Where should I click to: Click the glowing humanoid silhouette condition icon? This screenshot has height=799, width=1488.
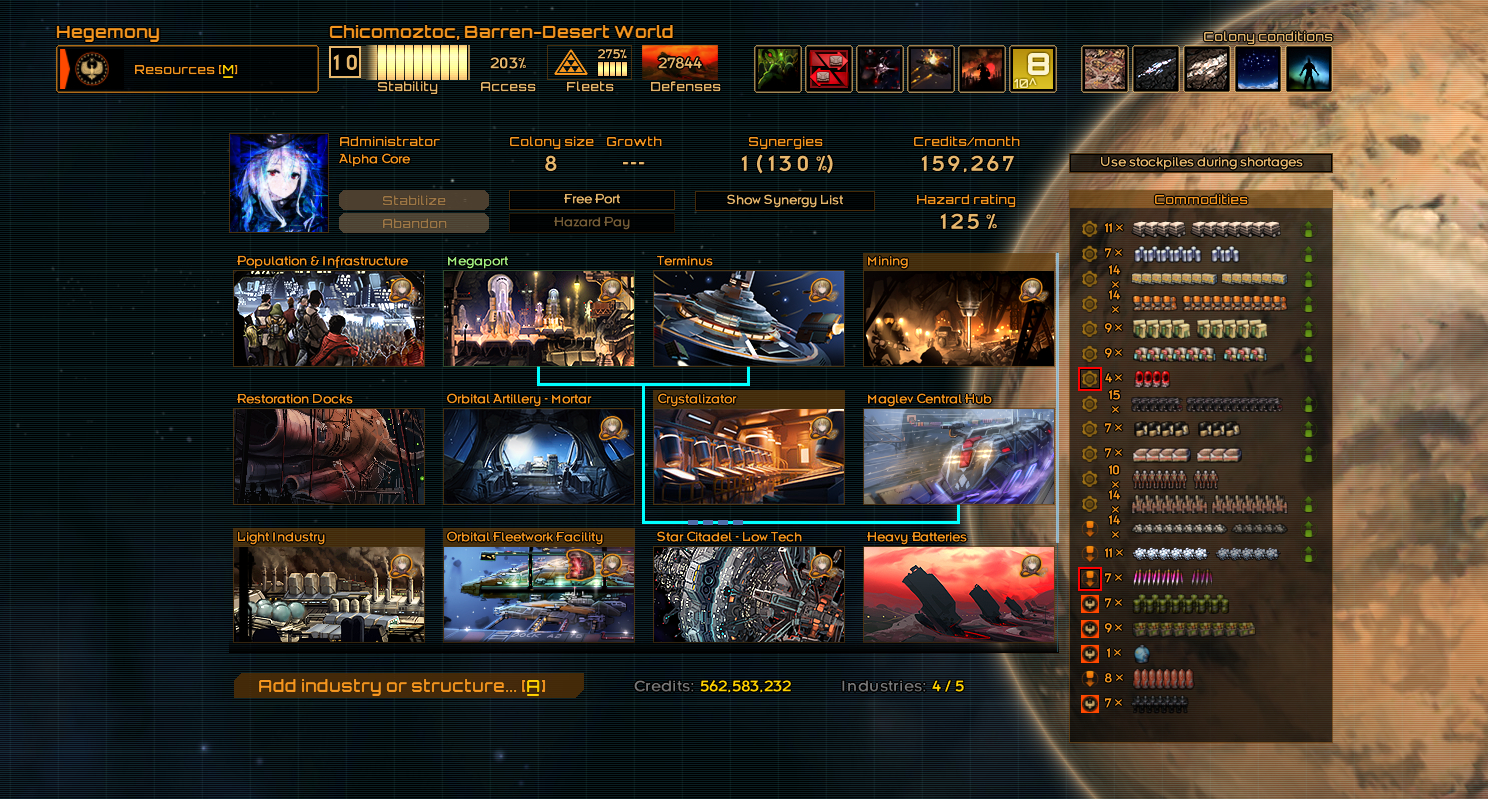[x=1308, y=69]
